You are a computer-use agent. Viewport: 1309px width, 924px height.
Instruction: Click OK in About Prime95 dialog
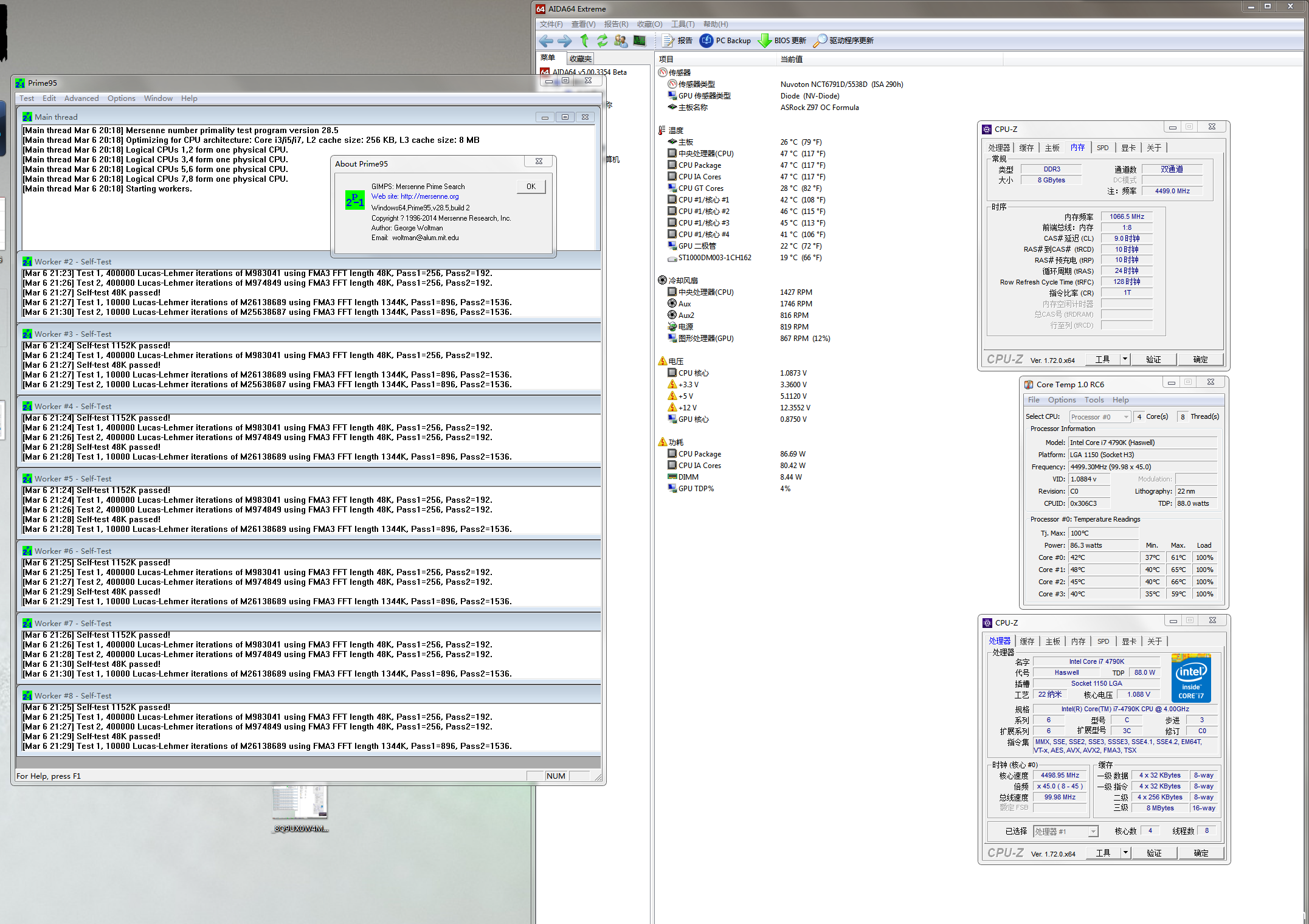pos(531,187)
